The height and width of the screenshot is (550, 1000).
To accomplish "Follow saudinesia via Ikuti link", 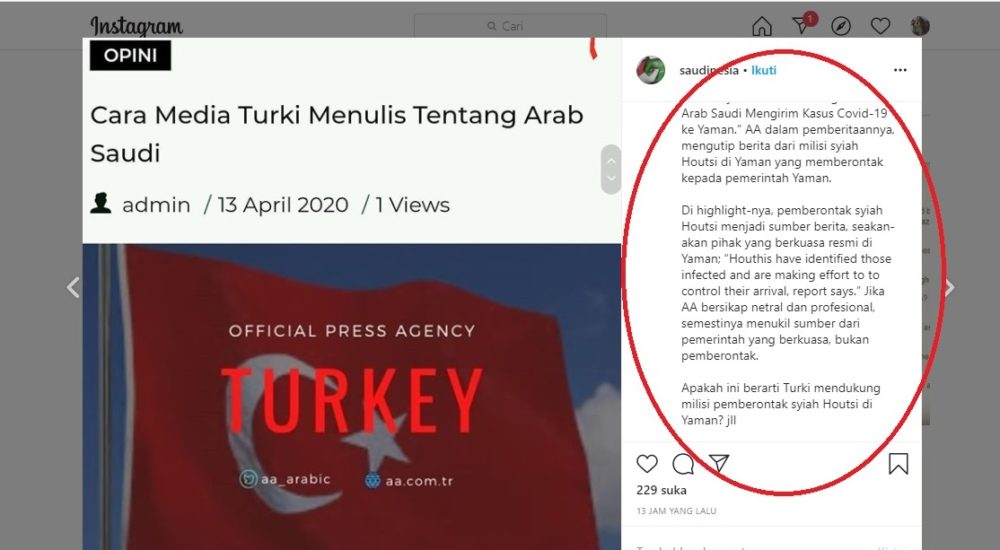I will tap(763, 70).
